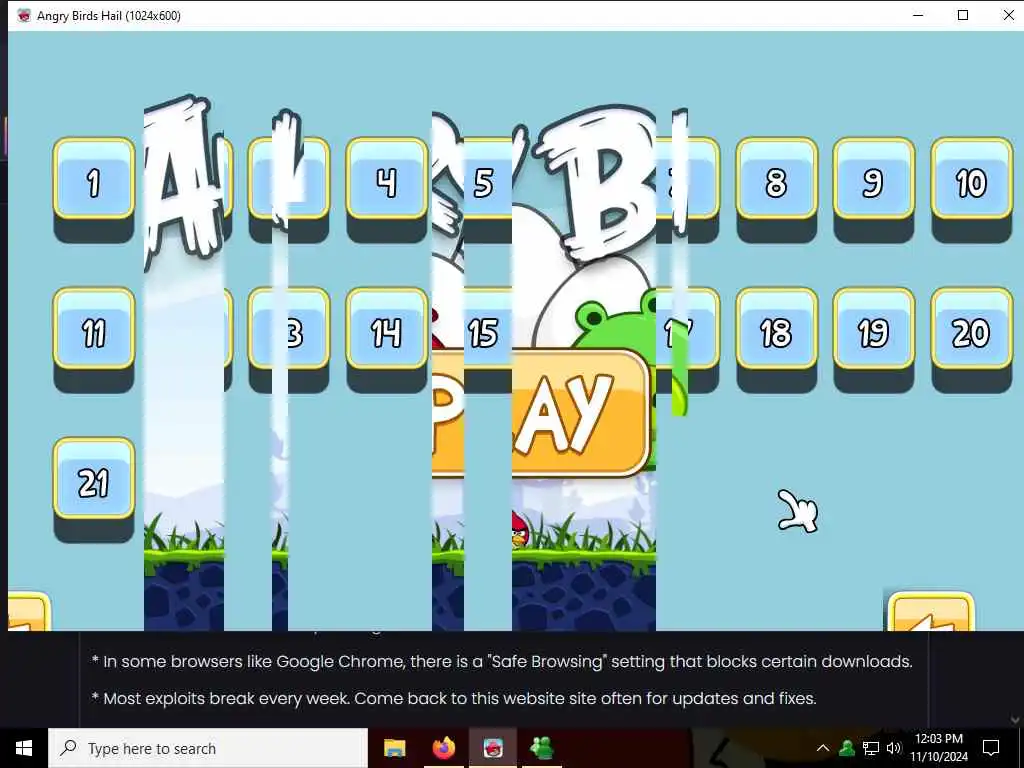The height and width of the screenshot is (768, 1024).
Task: Open the clock showing 12:03 PM
Action: pos(938,748)
